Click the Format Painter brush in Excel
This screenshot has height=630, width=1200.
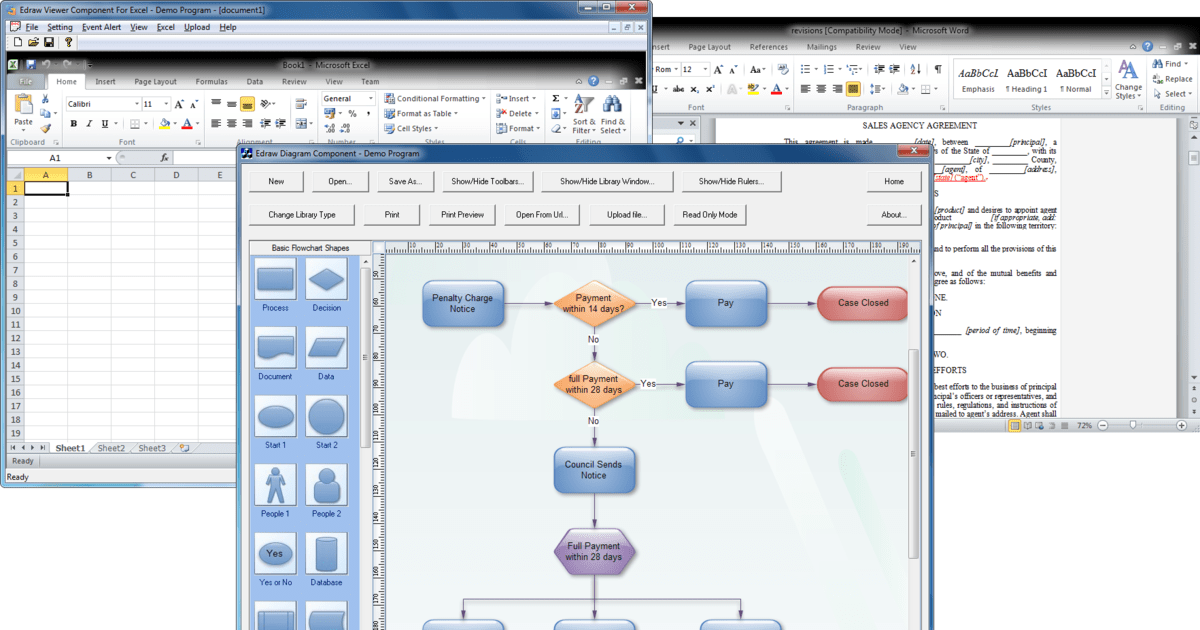[46, 128]
